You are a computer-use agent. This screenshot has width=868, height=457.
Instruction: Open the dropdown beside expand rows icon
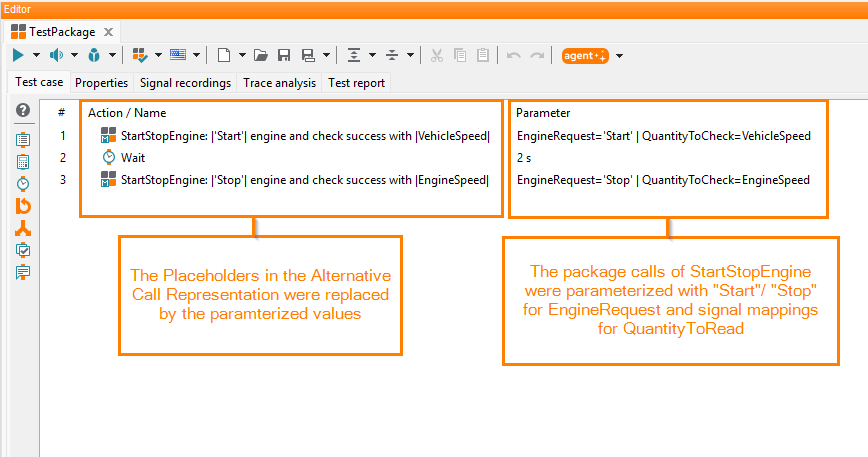373,55
